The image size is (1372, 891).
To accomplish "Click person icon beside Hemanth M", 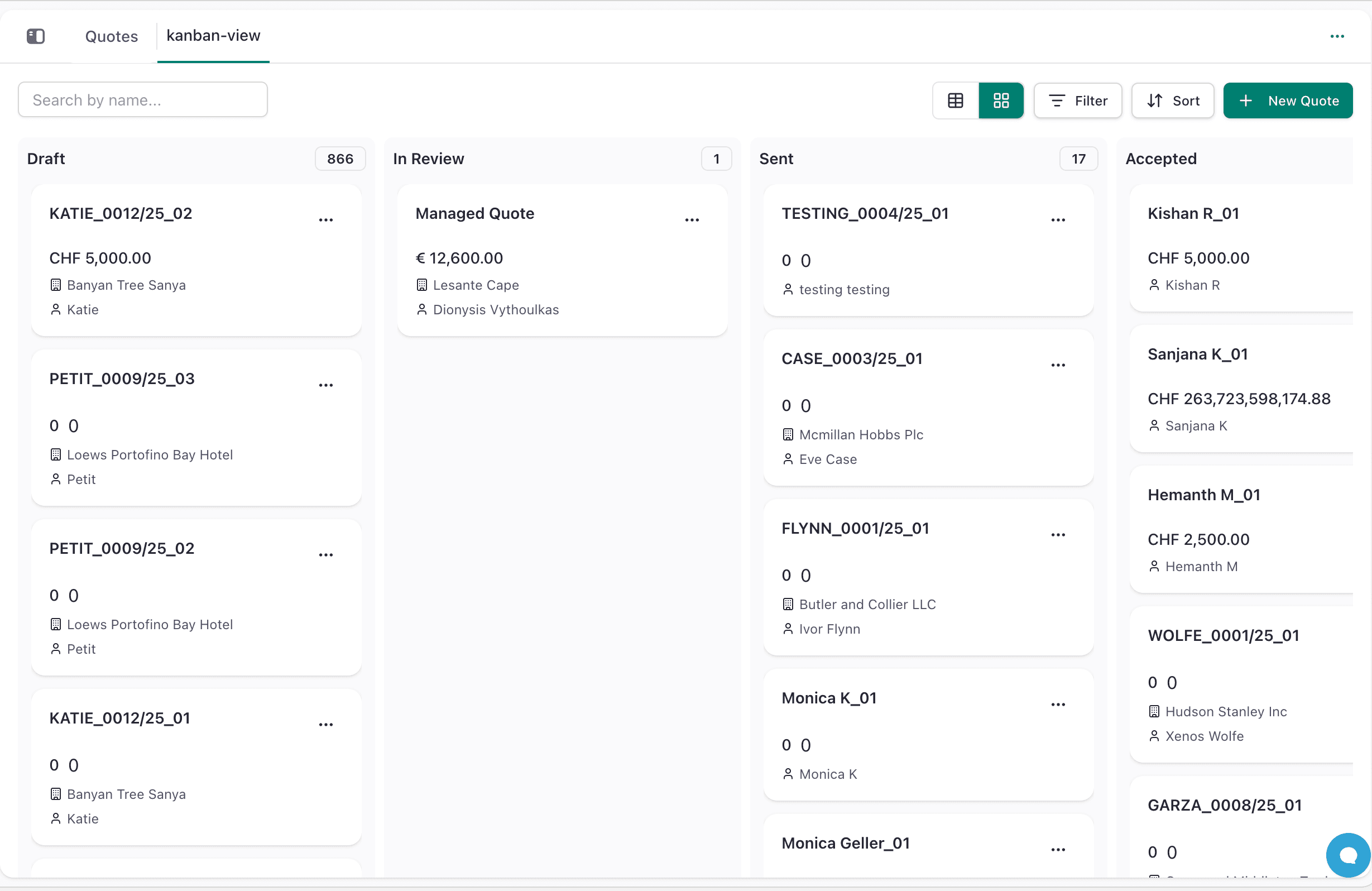I will (x=1154, y=566).
